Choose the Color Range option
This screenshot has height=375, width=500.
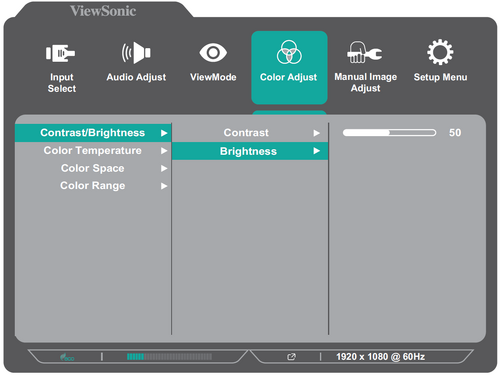point(93,185)
